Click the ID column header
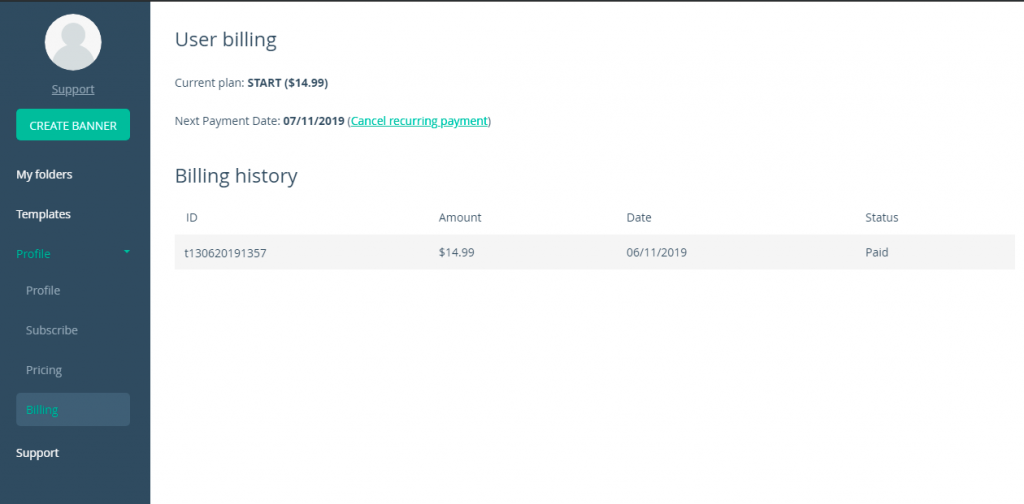The image size is (1024, 504). [x=192, y=217]
